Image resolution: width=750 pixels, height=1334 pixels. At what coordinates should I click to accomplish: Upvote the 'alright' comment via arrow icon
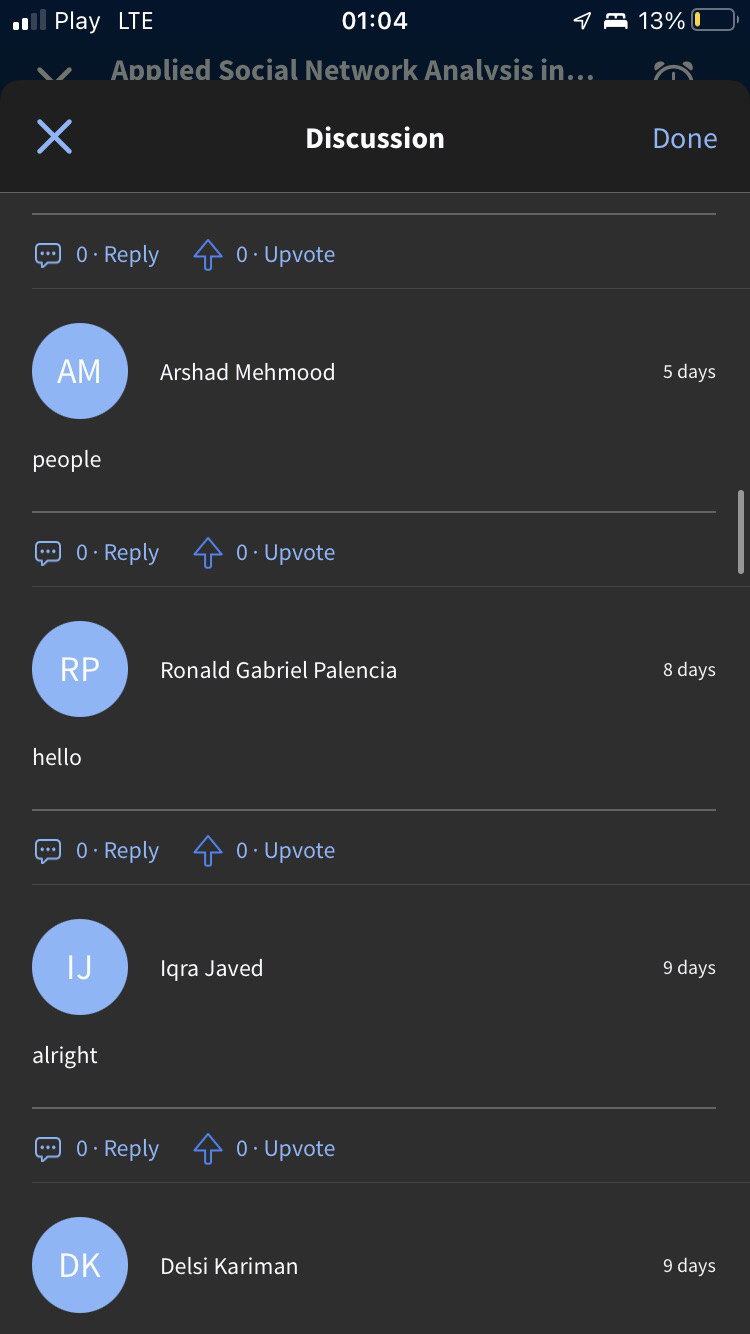point(207,1149)
